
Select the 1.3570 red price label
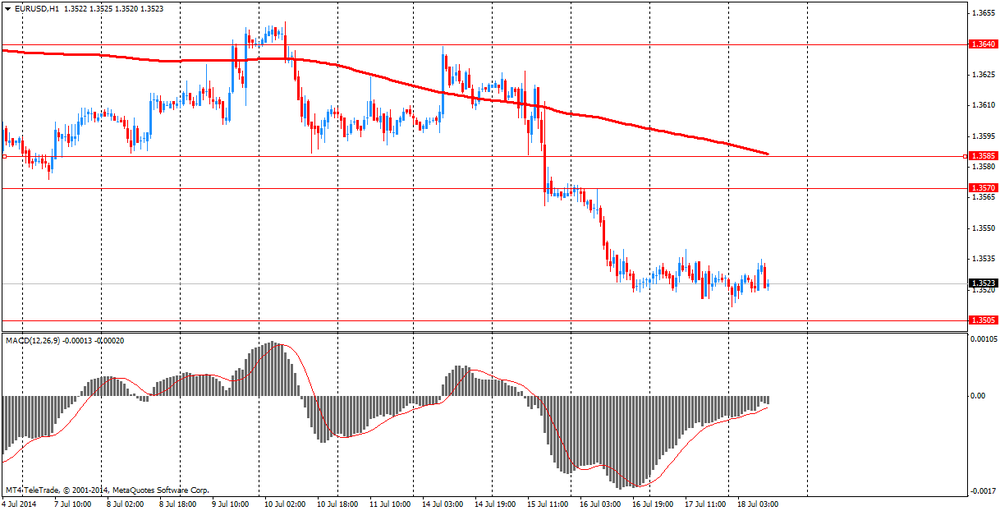pyautogui.click(x=980, y=188)
